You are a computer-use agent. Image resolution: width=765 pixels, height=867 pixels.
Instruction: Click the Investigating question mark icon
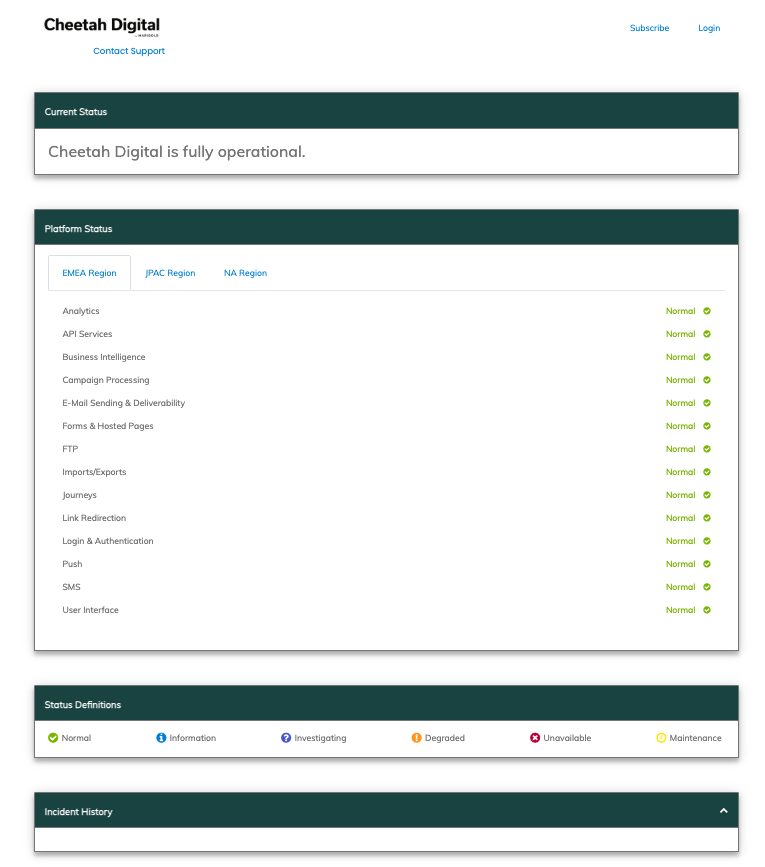tap(286, 738)
